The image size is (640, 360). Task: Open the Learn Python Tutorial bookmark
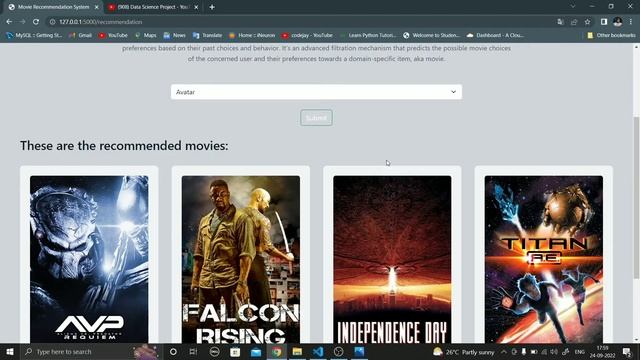[x=368, y=36]
